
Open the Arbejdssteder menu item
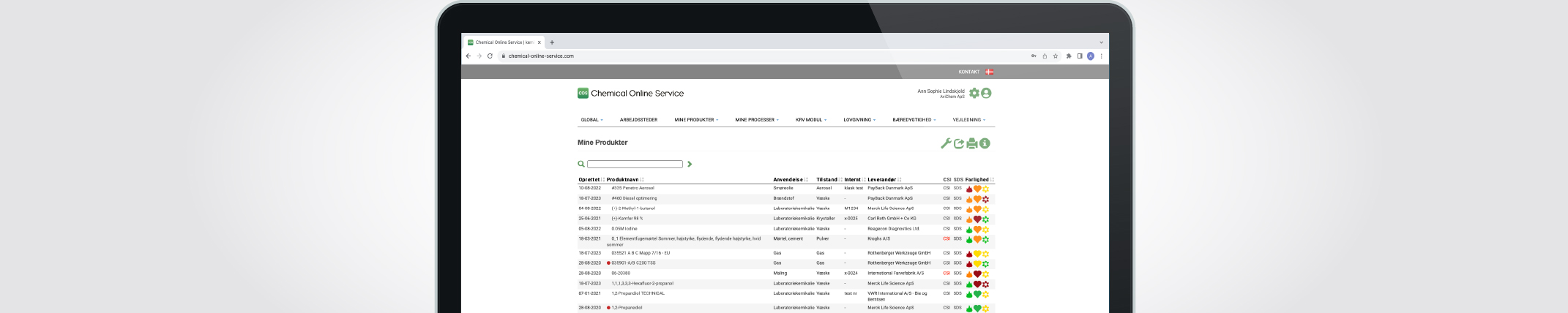tap(638, 120)
